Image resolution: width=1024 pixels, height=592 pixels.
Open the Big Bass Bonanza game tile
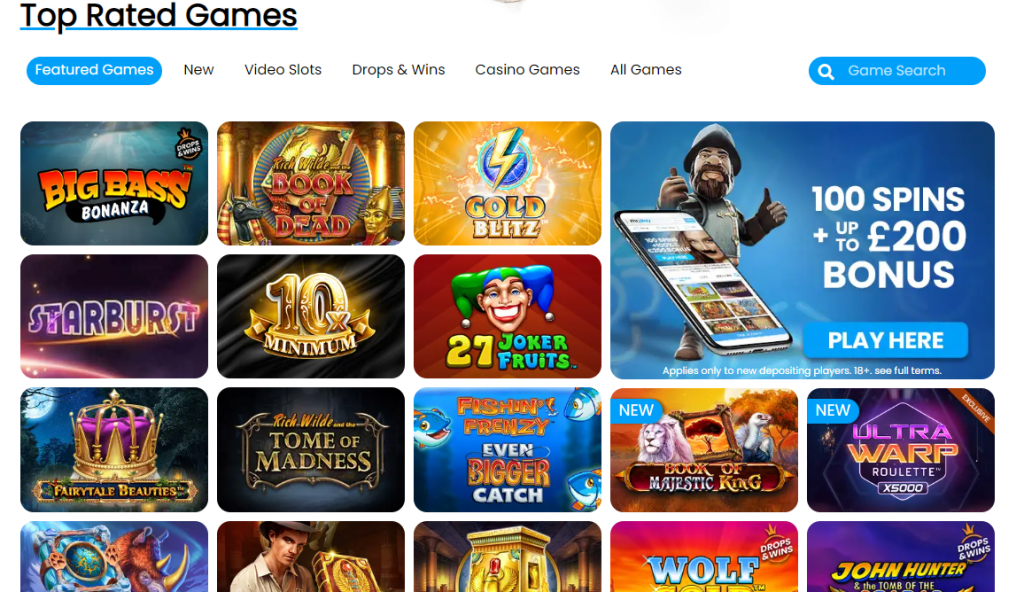(114, 184)
